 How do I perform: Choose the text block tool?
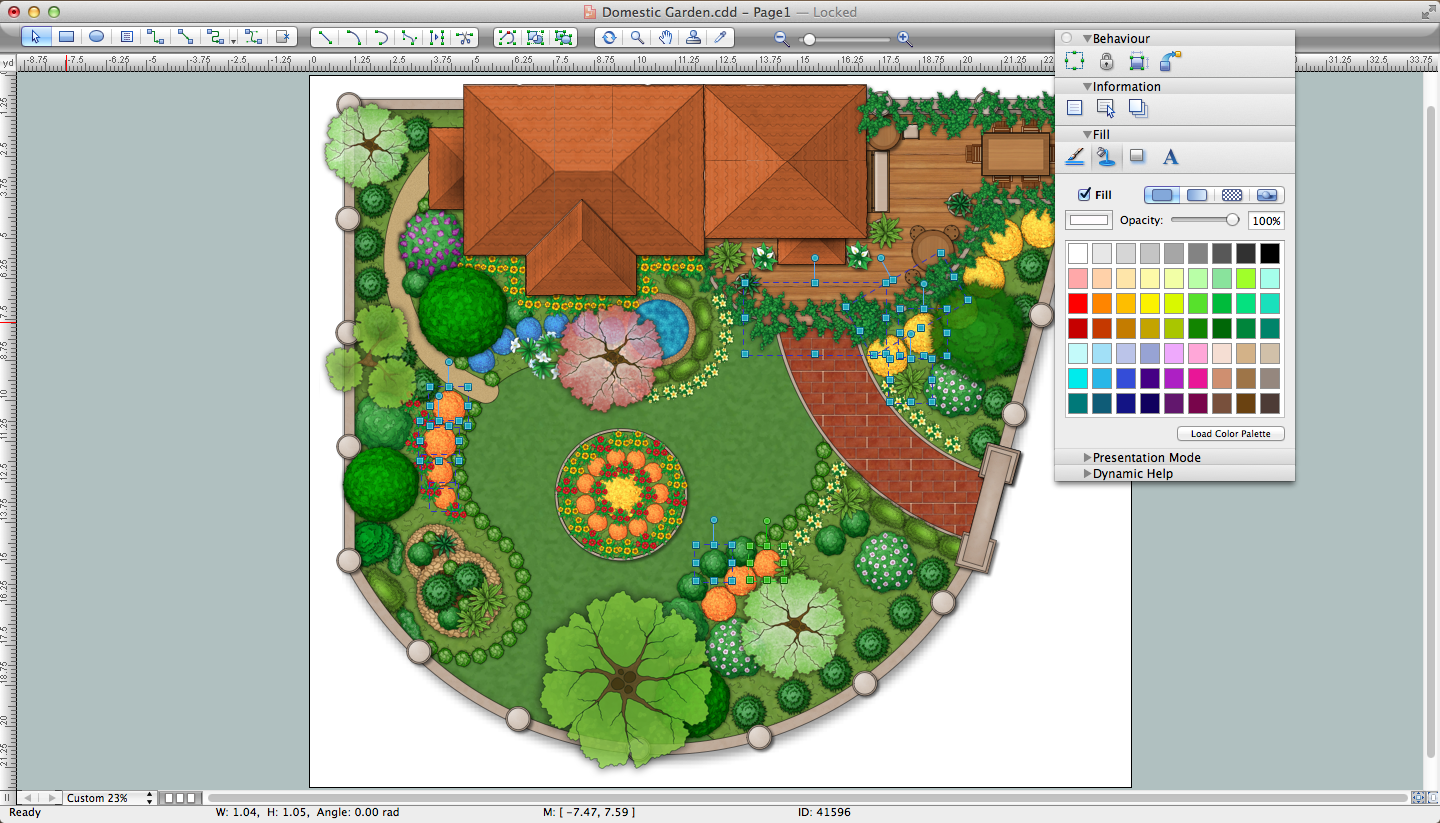point(127,37)
